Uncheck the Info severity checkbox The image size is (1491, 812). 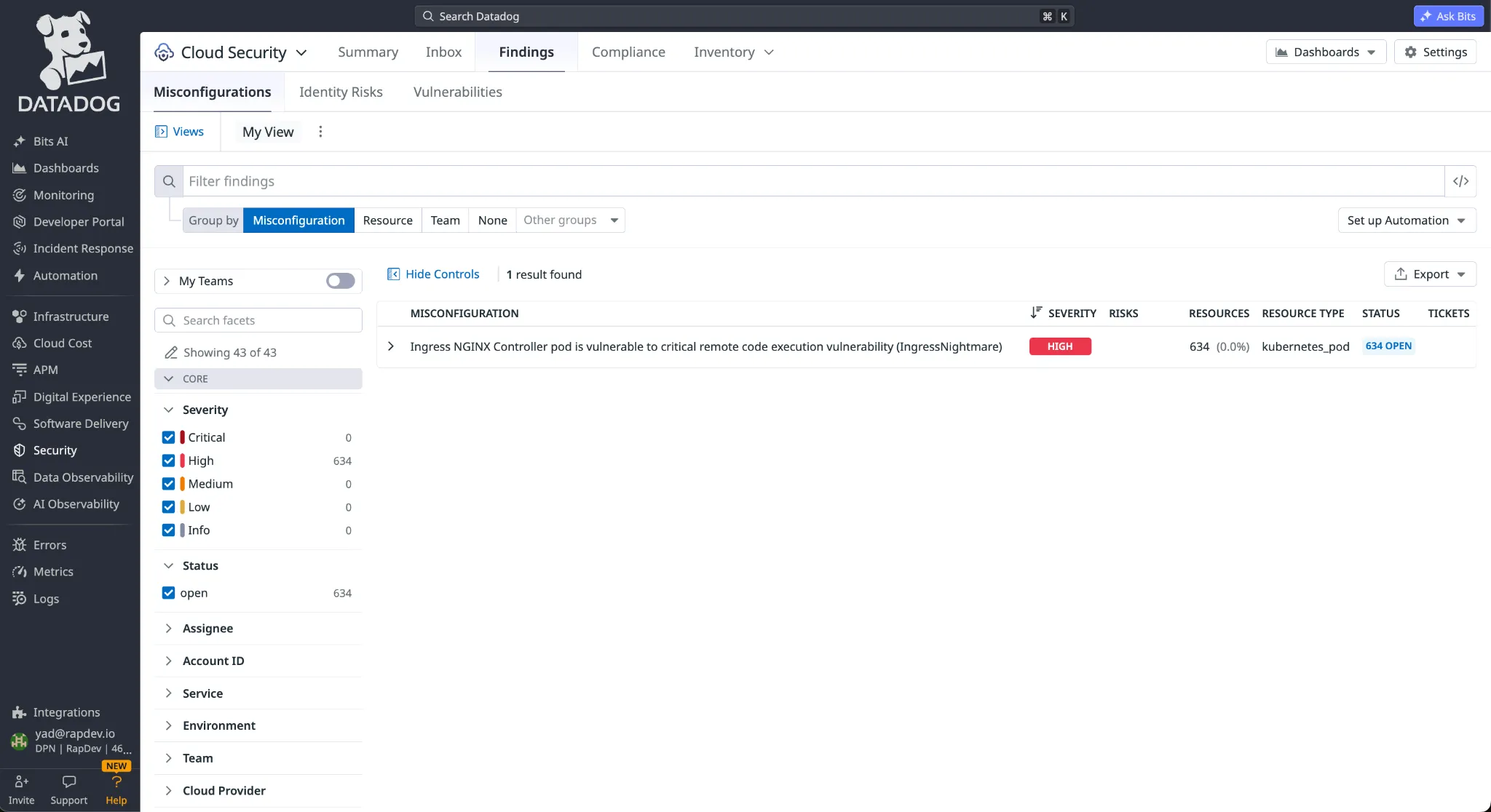168,530
